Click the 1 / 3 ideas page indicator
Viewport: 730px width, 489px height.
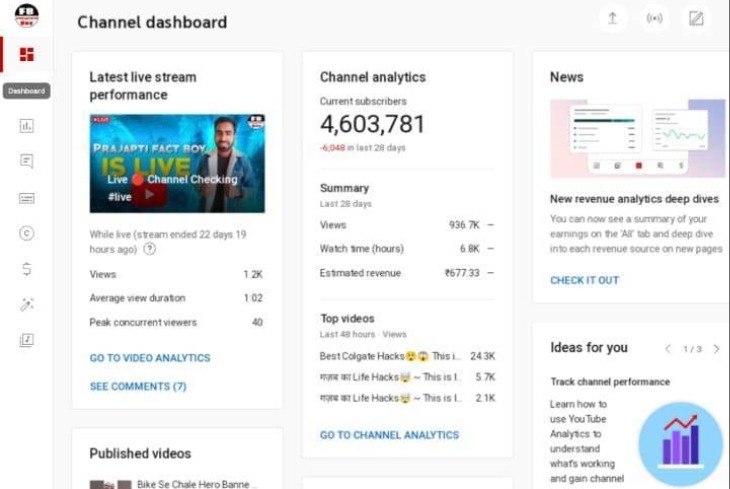(692, 349)
